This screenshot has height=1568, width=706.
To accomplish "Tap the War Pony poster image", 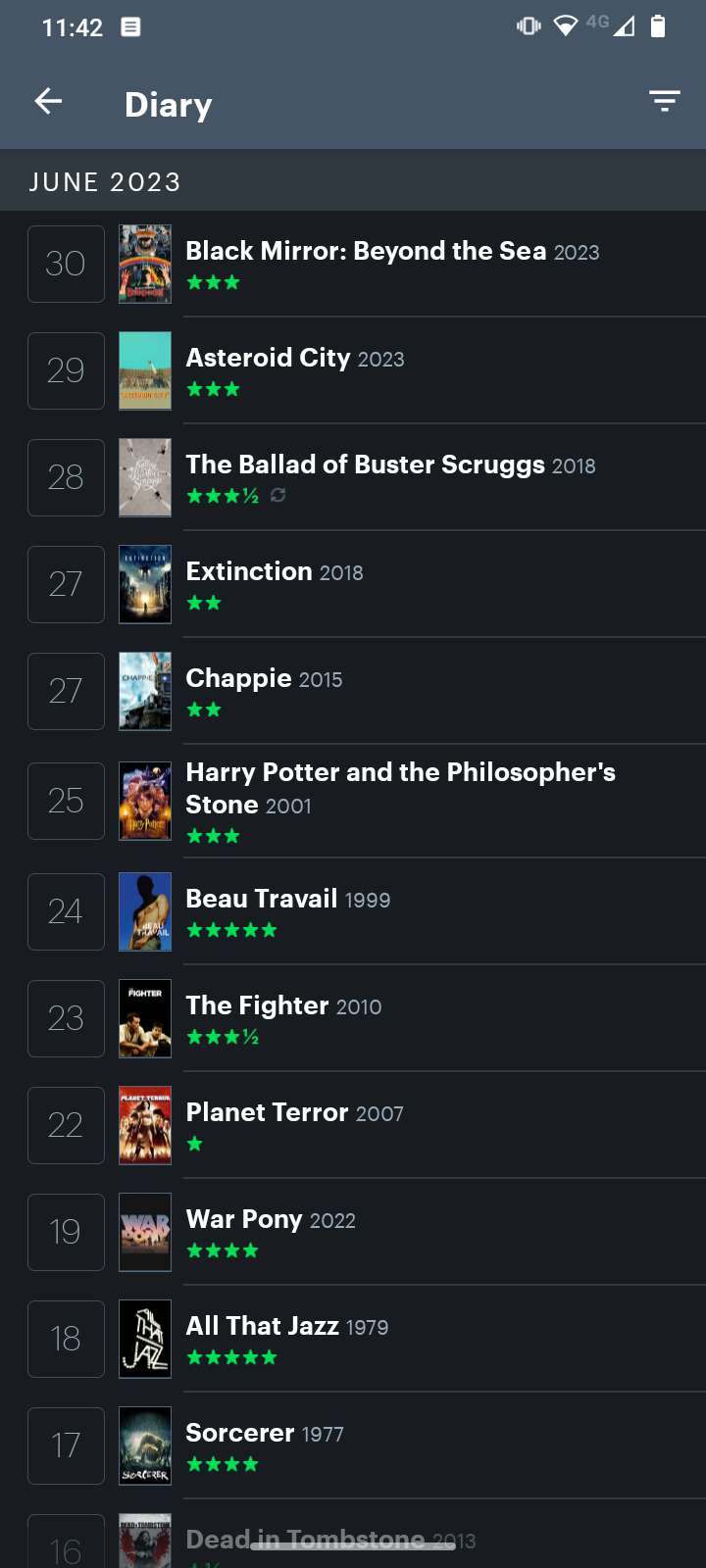I will pyautogui.click(x=145, y=1232).
